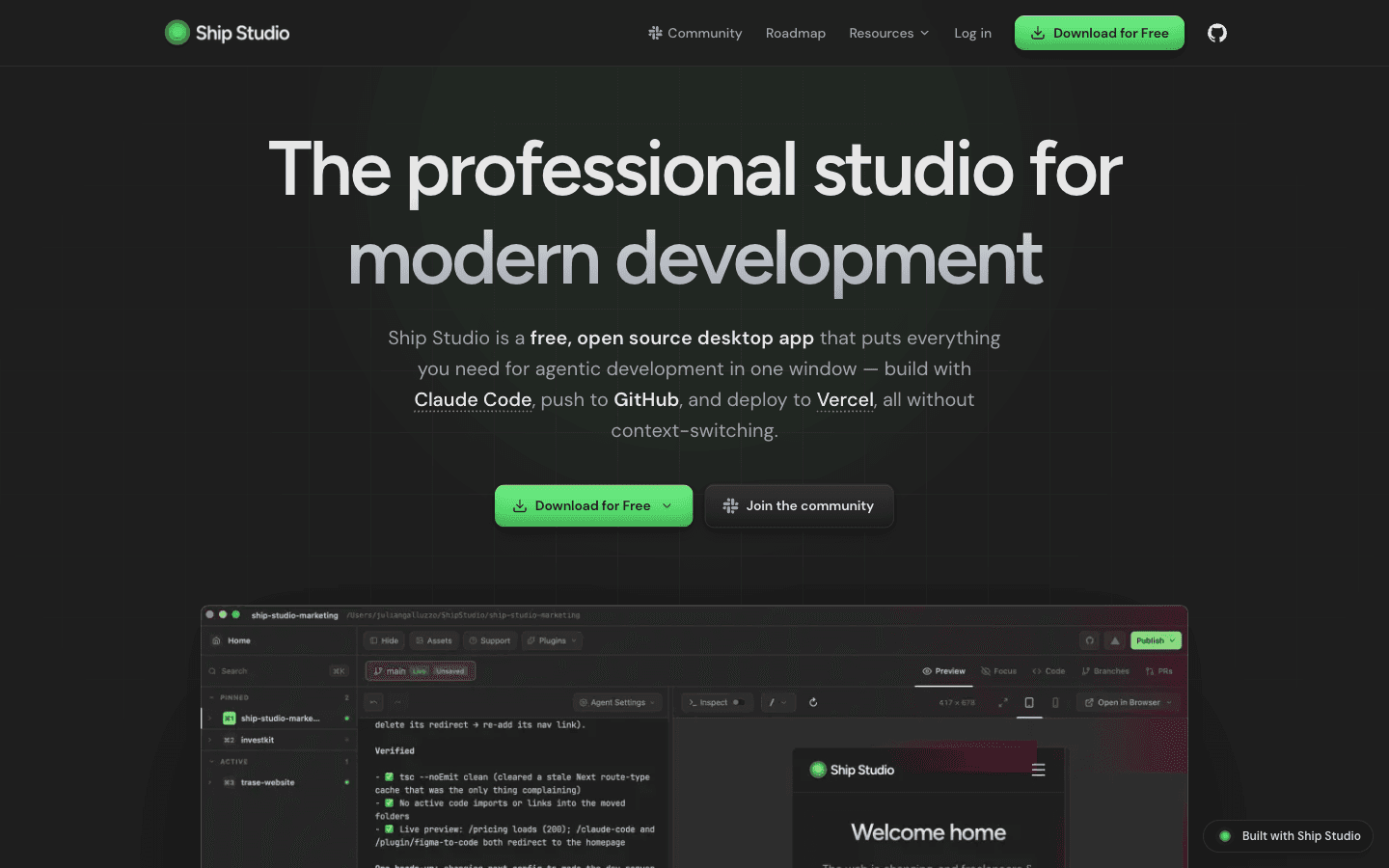Click Join the community button
1389x868 pixels.
[x=799, y=505]
